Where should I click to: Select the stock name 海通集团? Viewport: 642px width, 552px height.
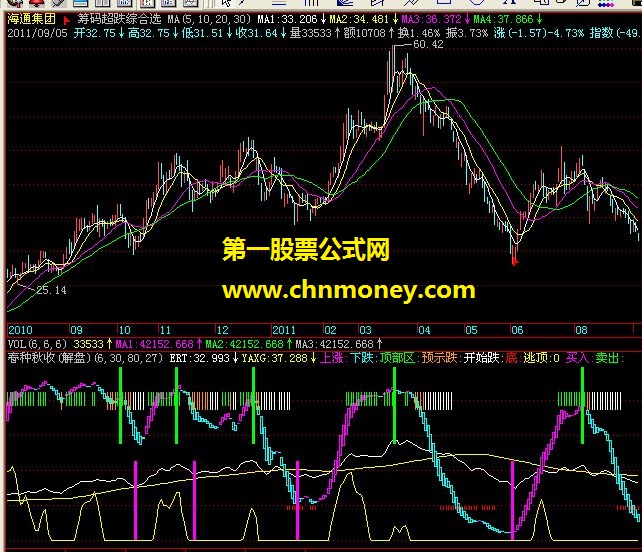(x=32, y=19)
